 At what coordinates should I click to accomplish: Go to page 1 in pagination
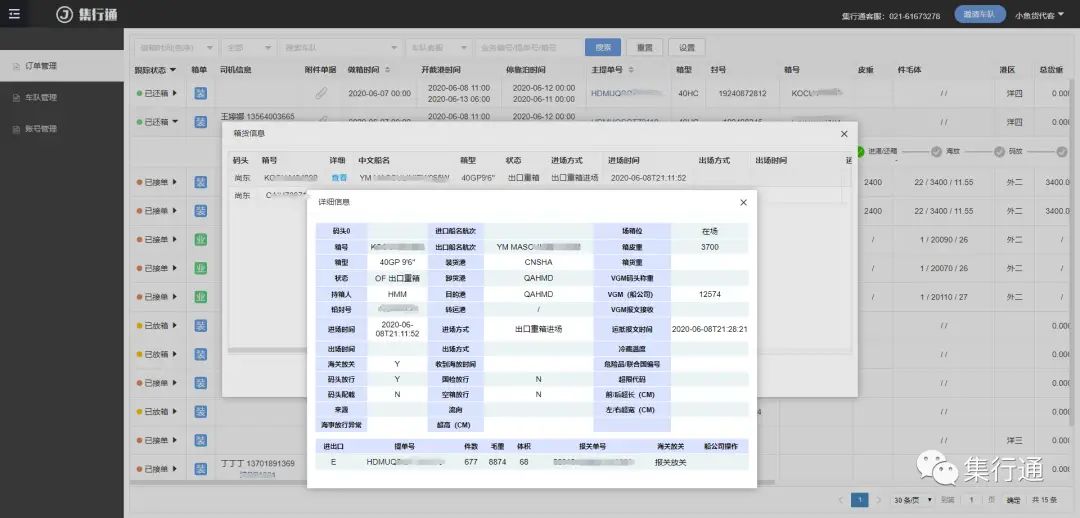(859, 500)
